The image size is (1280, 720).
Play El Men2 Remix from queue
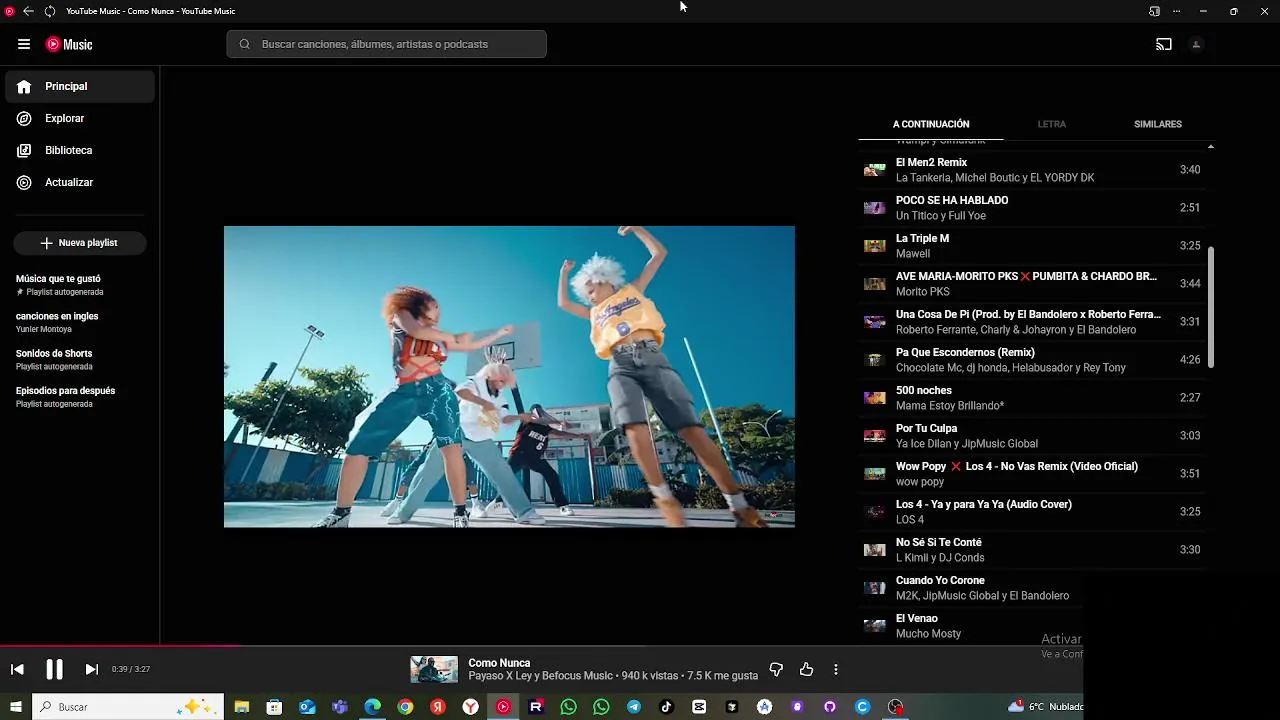pyautogui.click(x=1033, y=170)
